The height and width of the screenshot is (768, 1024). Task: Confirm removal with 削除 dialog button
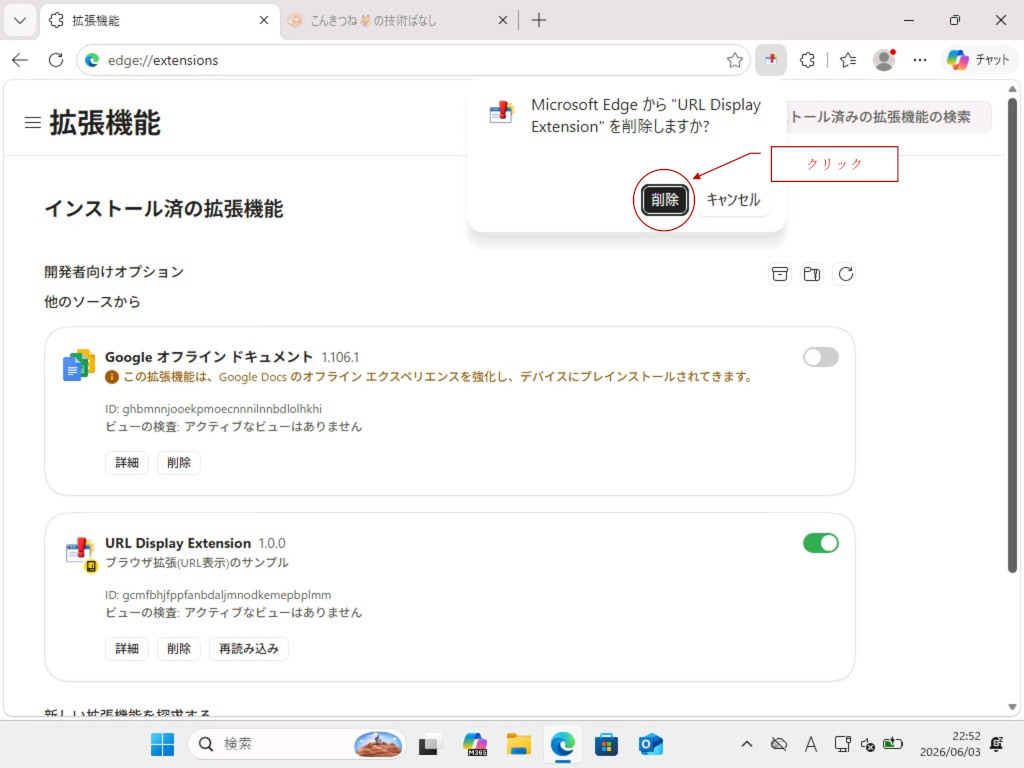[664, 200]
